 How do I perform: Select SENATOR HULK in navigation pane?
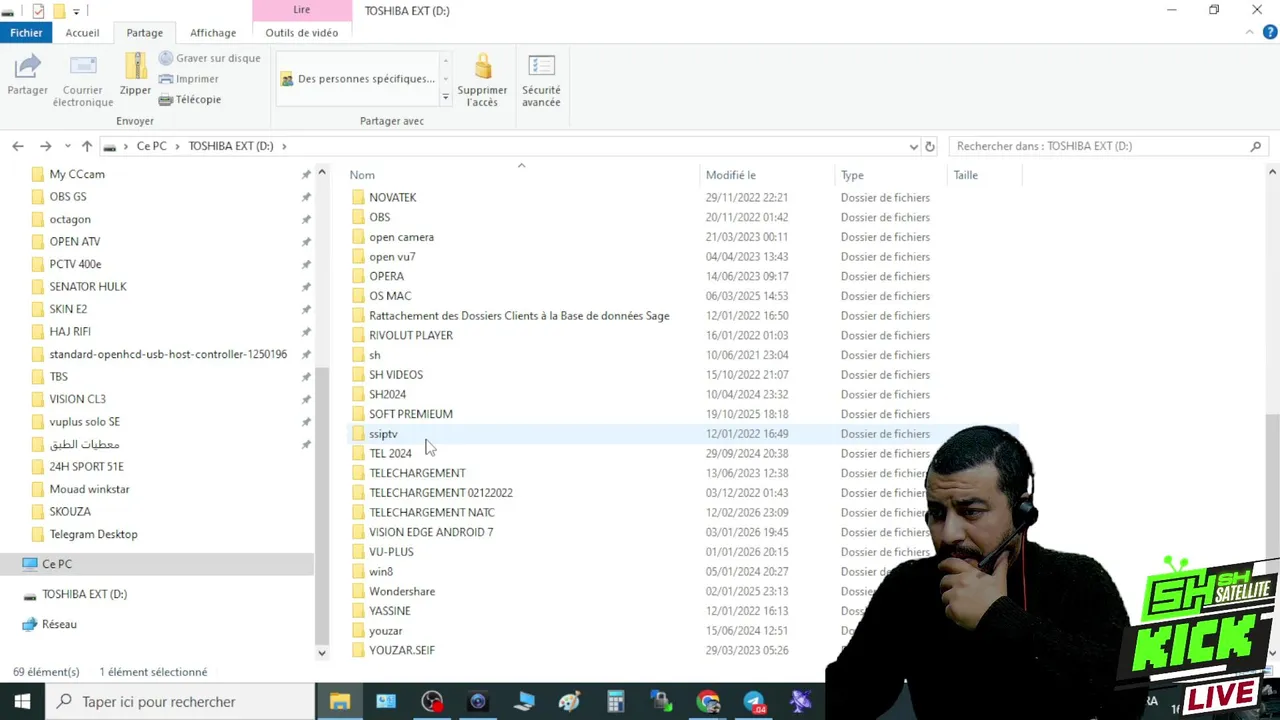[88, 286]
